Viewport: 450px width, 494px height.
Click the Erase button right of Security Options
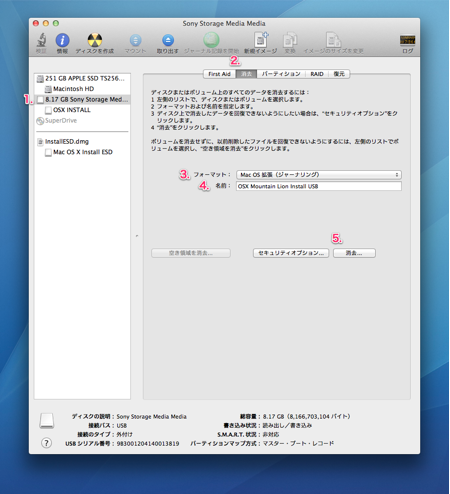pos(354,253)
